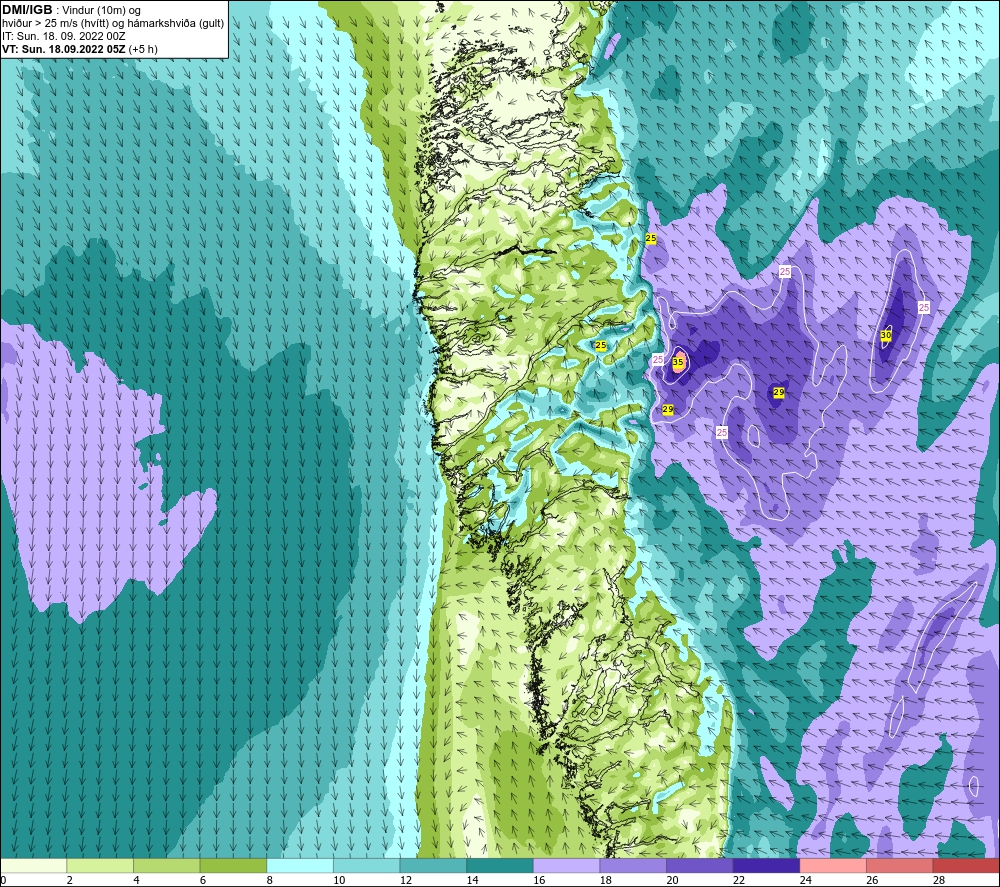Click the white 25 contour label beside the 35 peak
The width and height of the screenshot is (1000, 887).
(658, 360)
